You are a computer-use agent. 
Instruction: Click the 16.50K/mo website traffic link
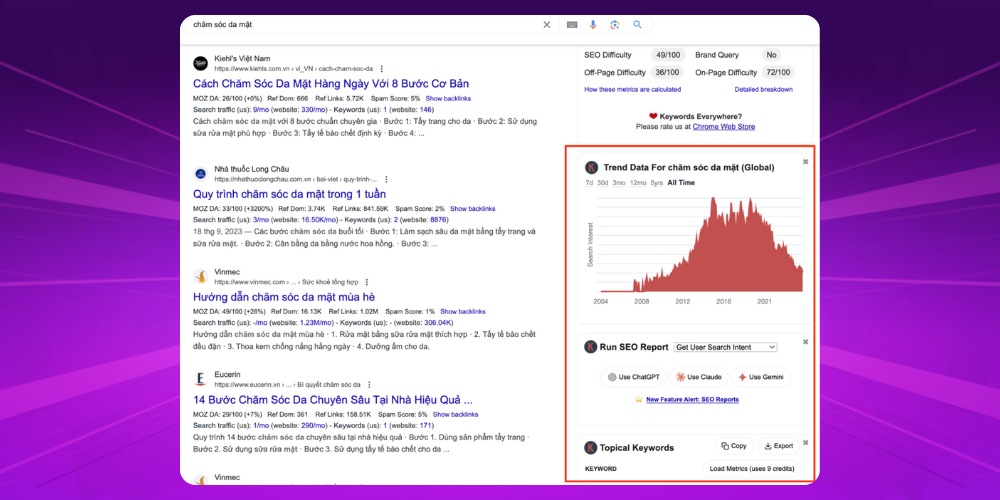coord(319,220)
